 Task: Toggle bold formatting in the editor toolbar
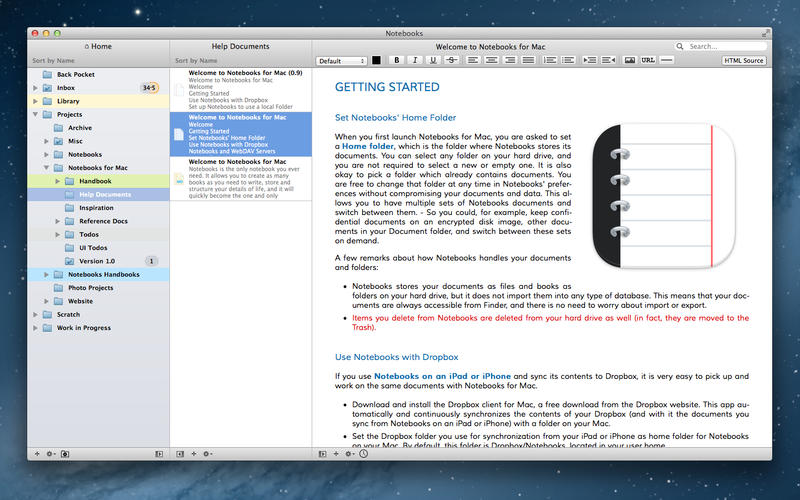[397, 60]
